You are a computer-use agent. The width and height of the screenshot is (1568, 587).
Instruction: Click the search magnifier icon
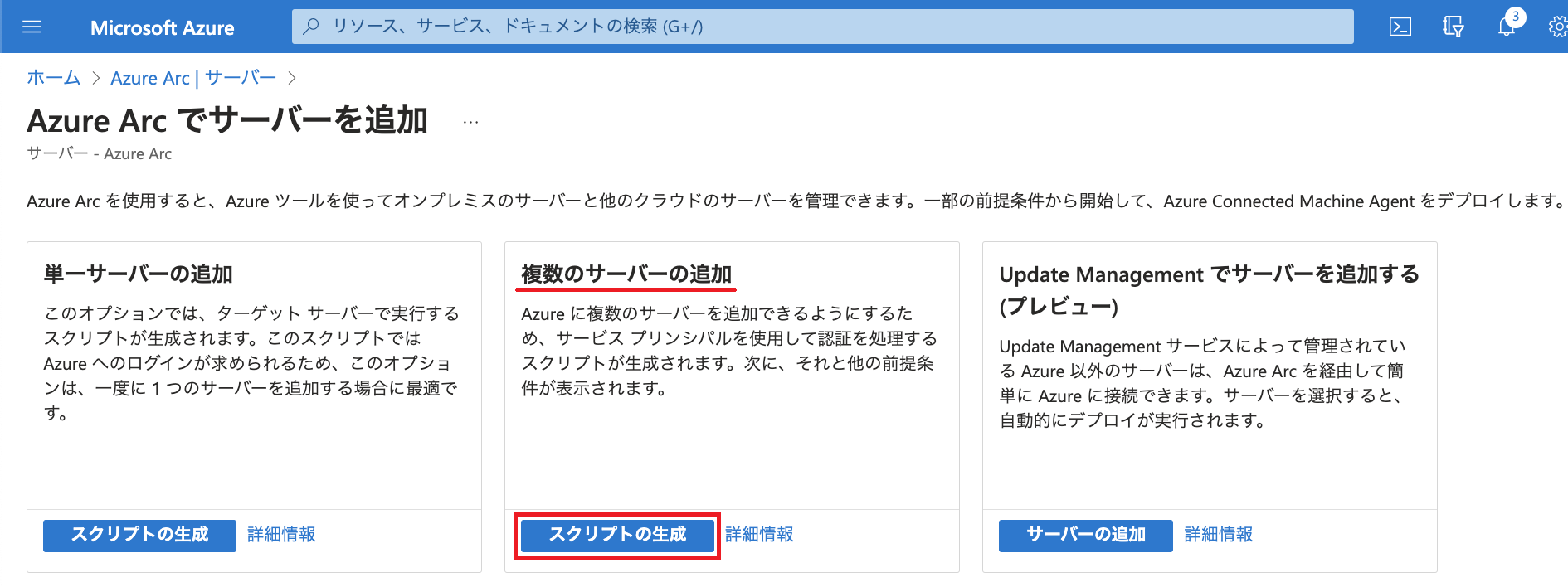311,27
